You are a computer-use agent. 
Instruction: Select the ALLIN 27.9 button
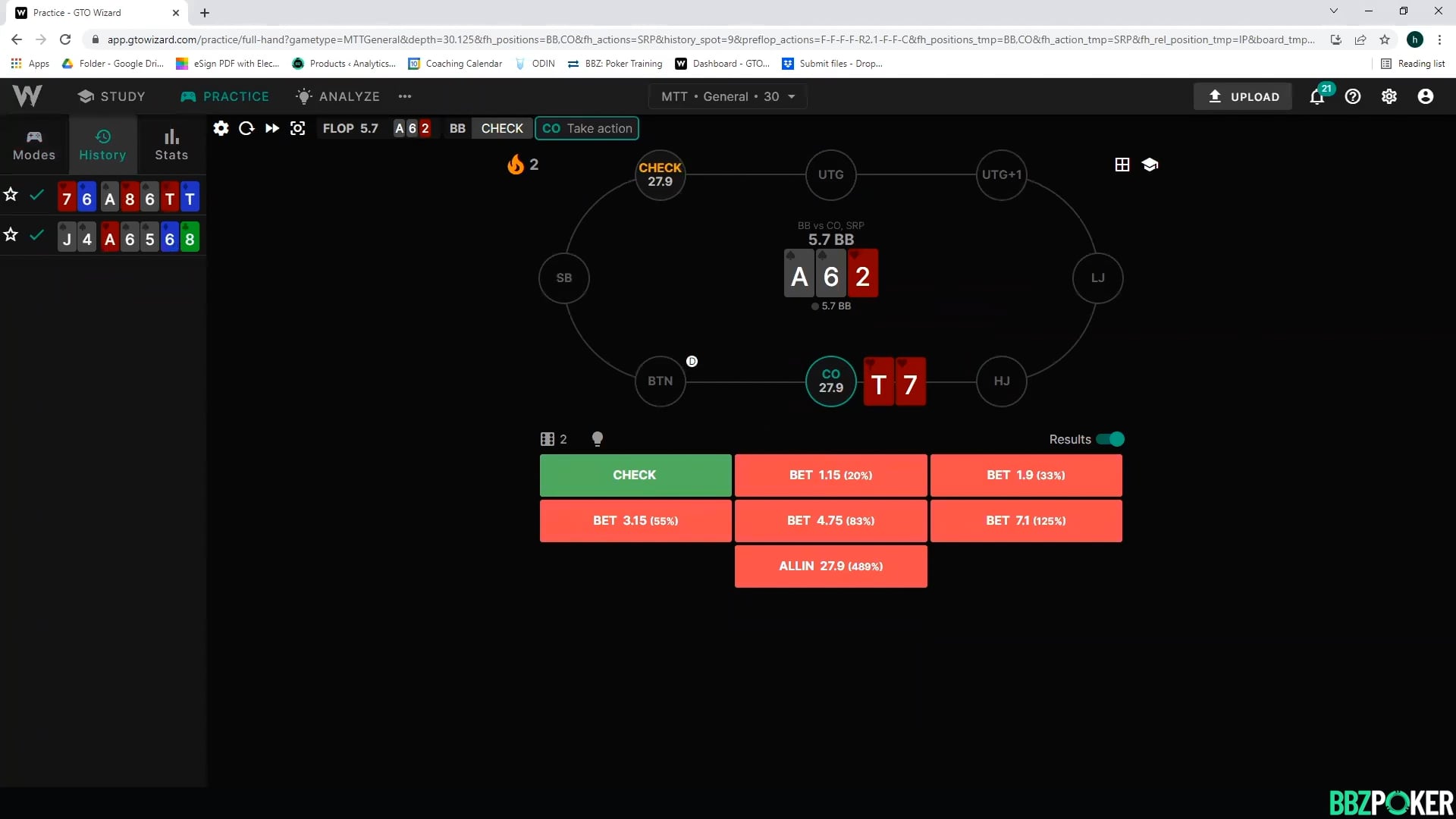(x=830, y=566)
